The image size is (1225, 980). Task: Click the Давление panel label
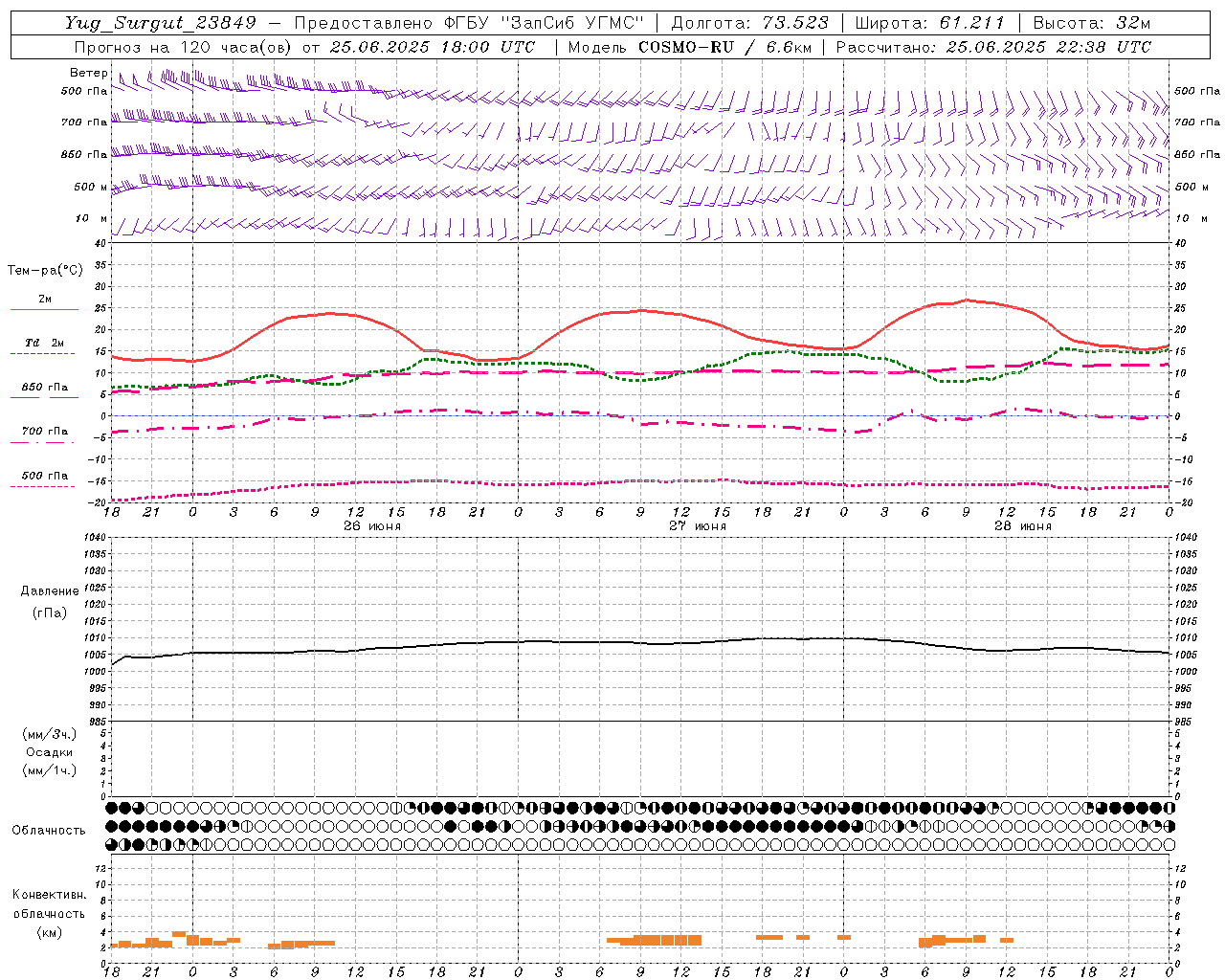coord(50,591)
